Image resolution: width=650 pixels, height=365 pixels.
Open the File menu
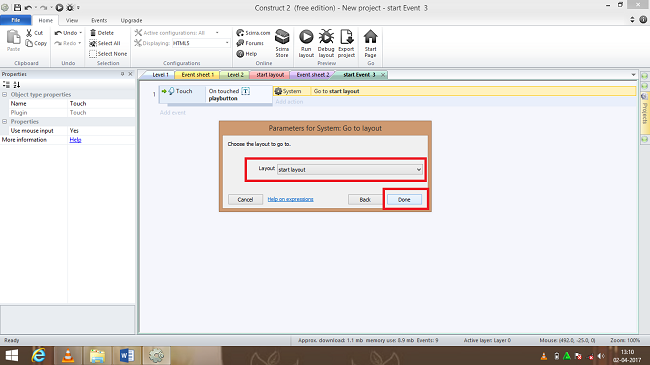point(16,20)
